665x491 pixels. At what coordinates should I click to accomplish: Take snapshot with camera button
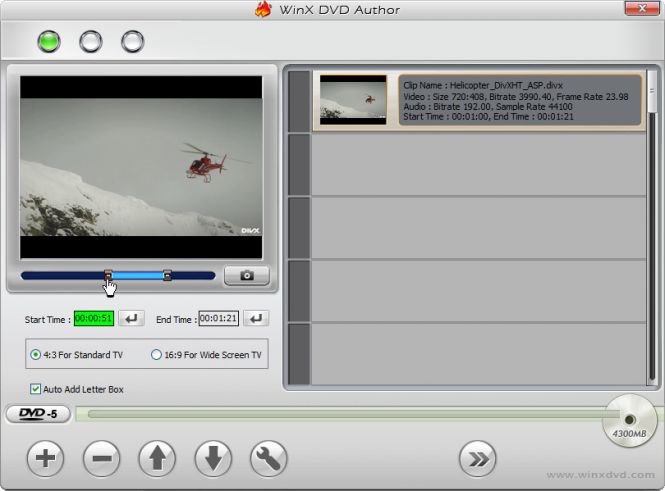pyautogui.click(x=246, y=275)
